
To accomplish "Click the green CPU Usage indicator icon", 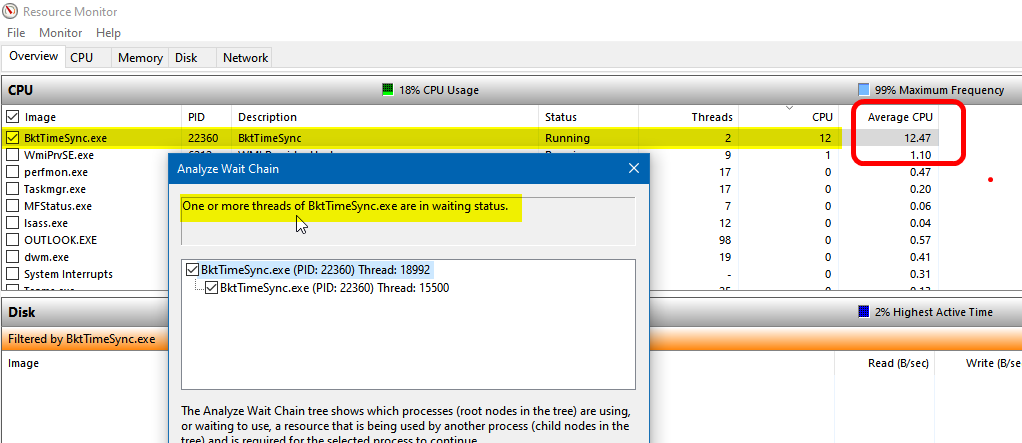I will click(388, 90).
